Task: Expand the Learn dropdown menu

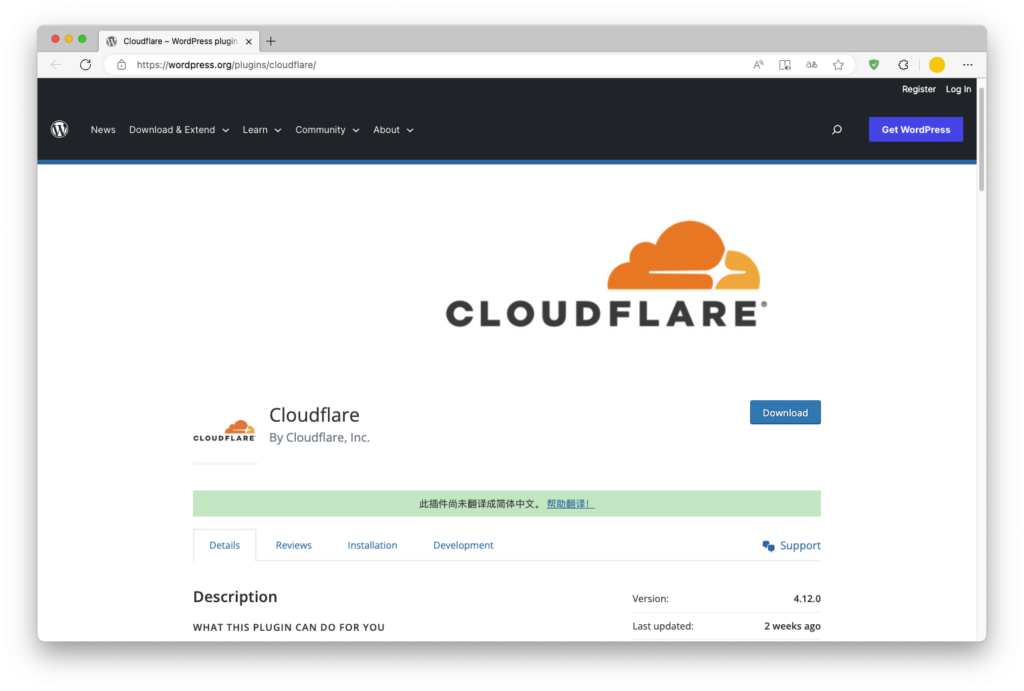Action: 262,130
